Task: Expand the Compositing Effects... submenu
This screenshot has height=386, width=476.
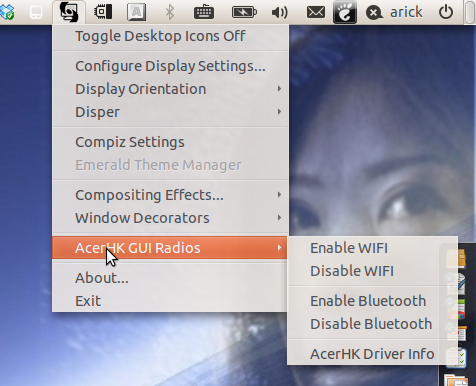Action: point(171,195)
